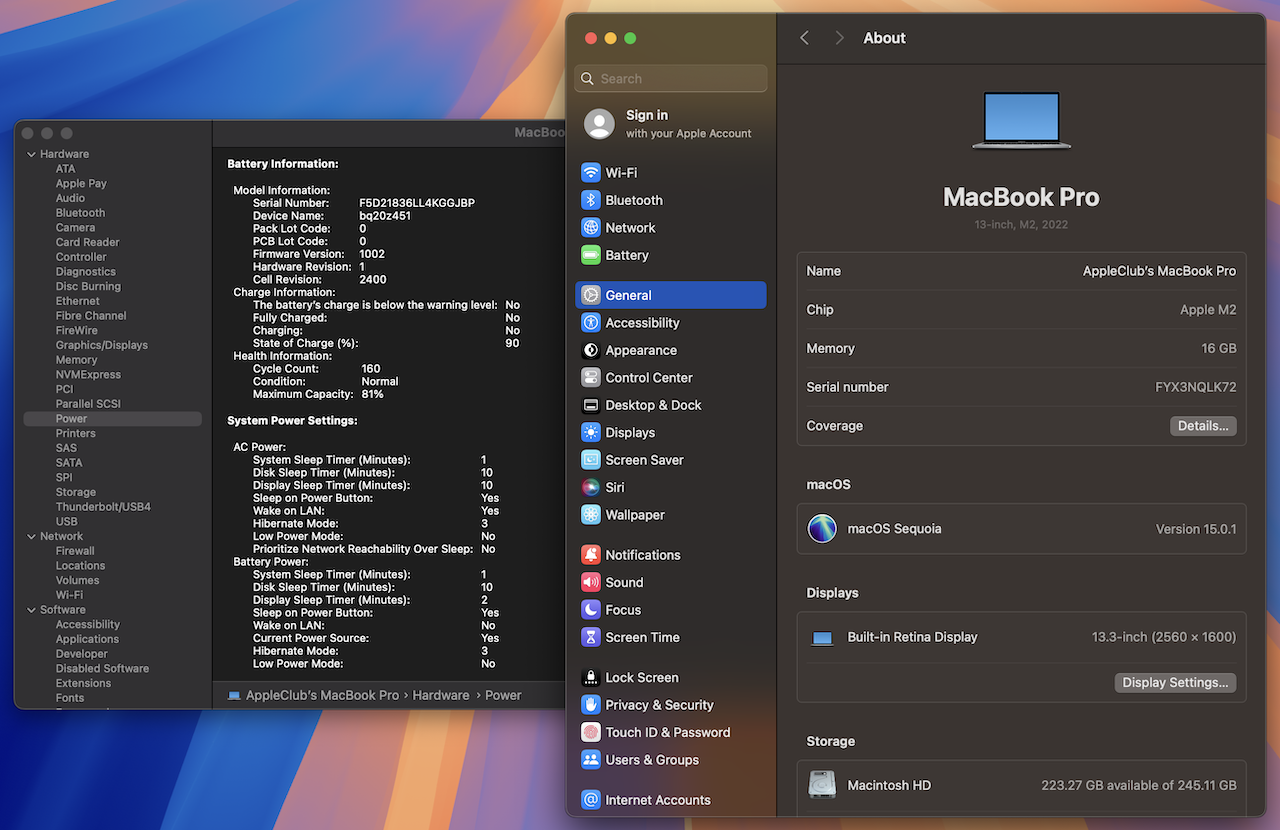Collapse the Software tree section
This screenshot has height=830, width=1280.
click(30, 610)
